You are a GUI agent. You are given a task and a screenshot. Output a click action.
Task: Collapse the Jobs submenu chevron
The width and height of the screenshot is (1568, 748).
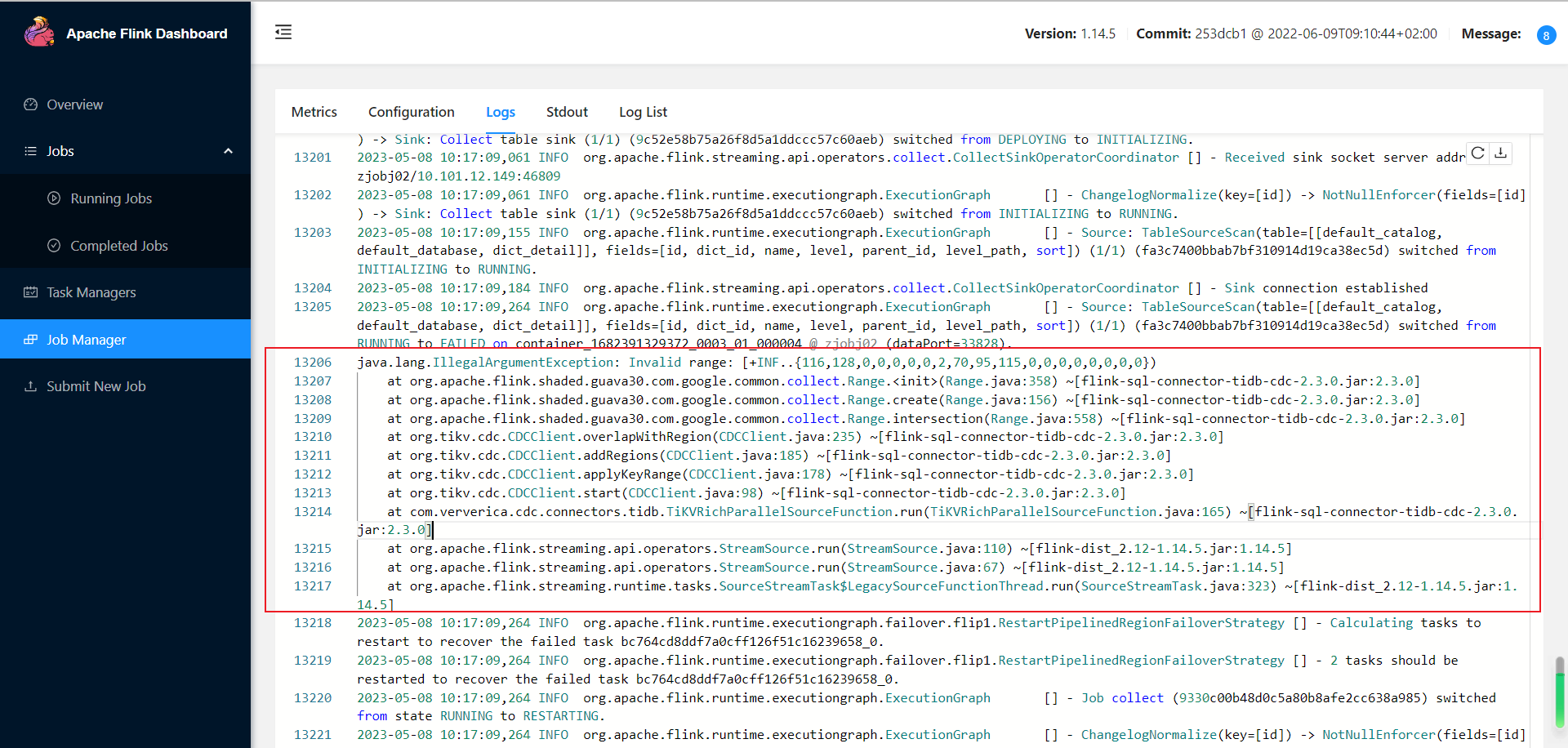(x=229, y=151)
